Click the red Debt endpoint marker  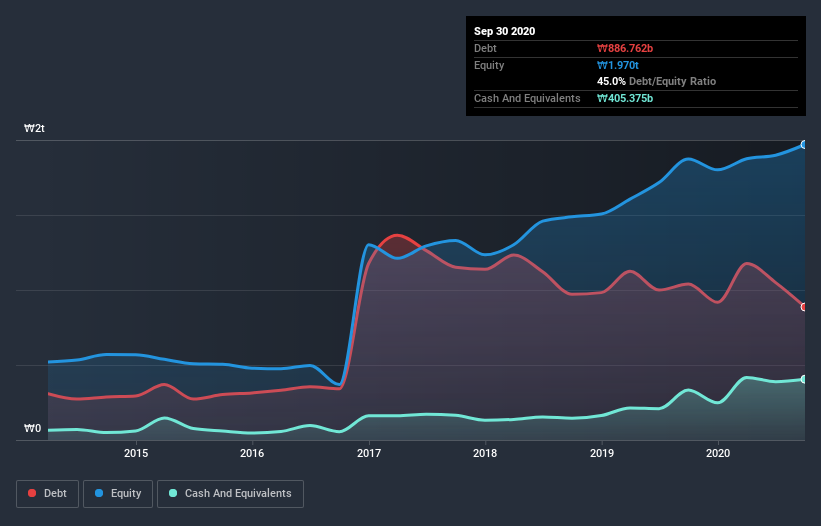tap(804, 307)
